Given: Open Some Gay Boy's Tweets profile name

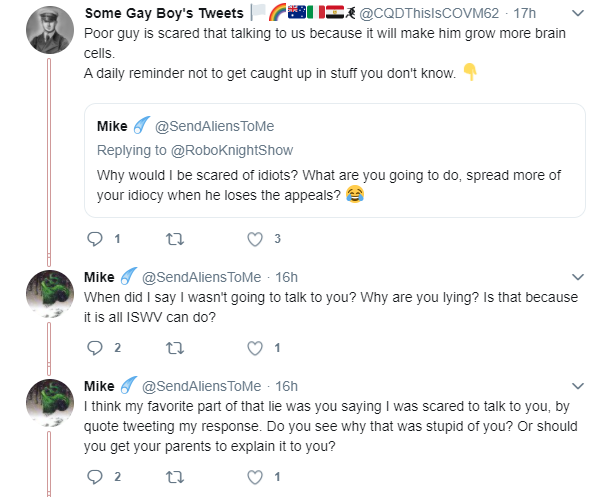Looking at the screenshot, I should click(x=164, y=13).
